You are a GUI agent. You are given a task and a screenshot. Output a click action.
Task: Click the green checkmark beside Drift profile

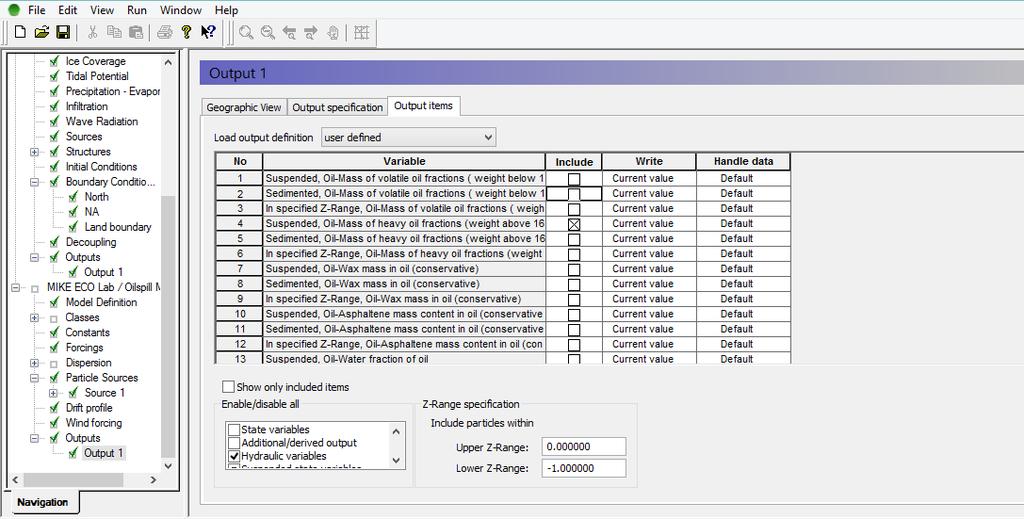(x=54, y=407)
